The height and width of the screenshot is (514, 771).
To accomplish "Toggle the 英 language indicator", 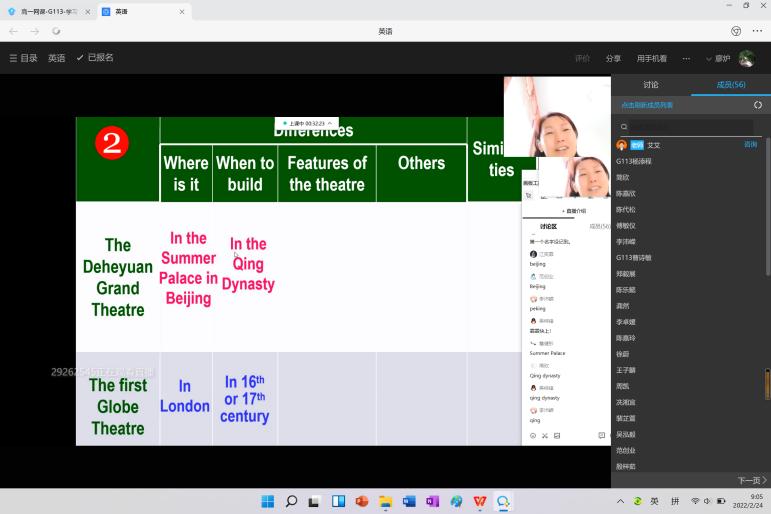I will click(655, 501).
